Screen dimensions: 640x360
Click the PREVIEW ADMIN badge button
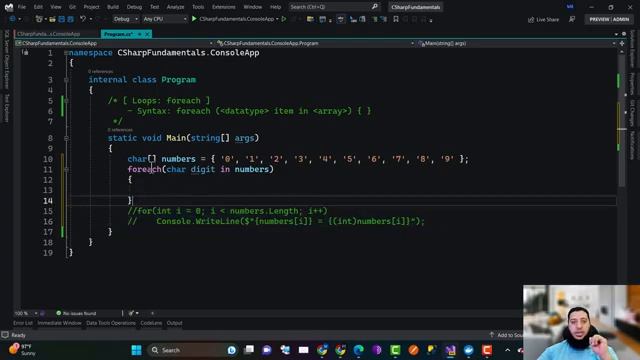click(x=609, y=19)
